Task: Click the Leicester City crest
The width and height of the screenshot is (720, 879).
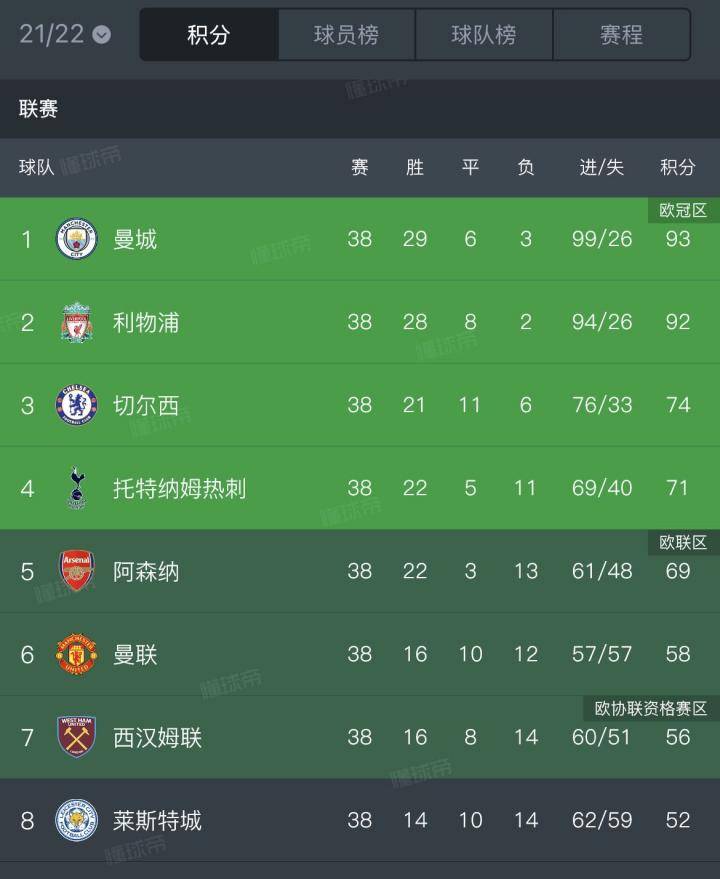Action: [x=77, y=820]
